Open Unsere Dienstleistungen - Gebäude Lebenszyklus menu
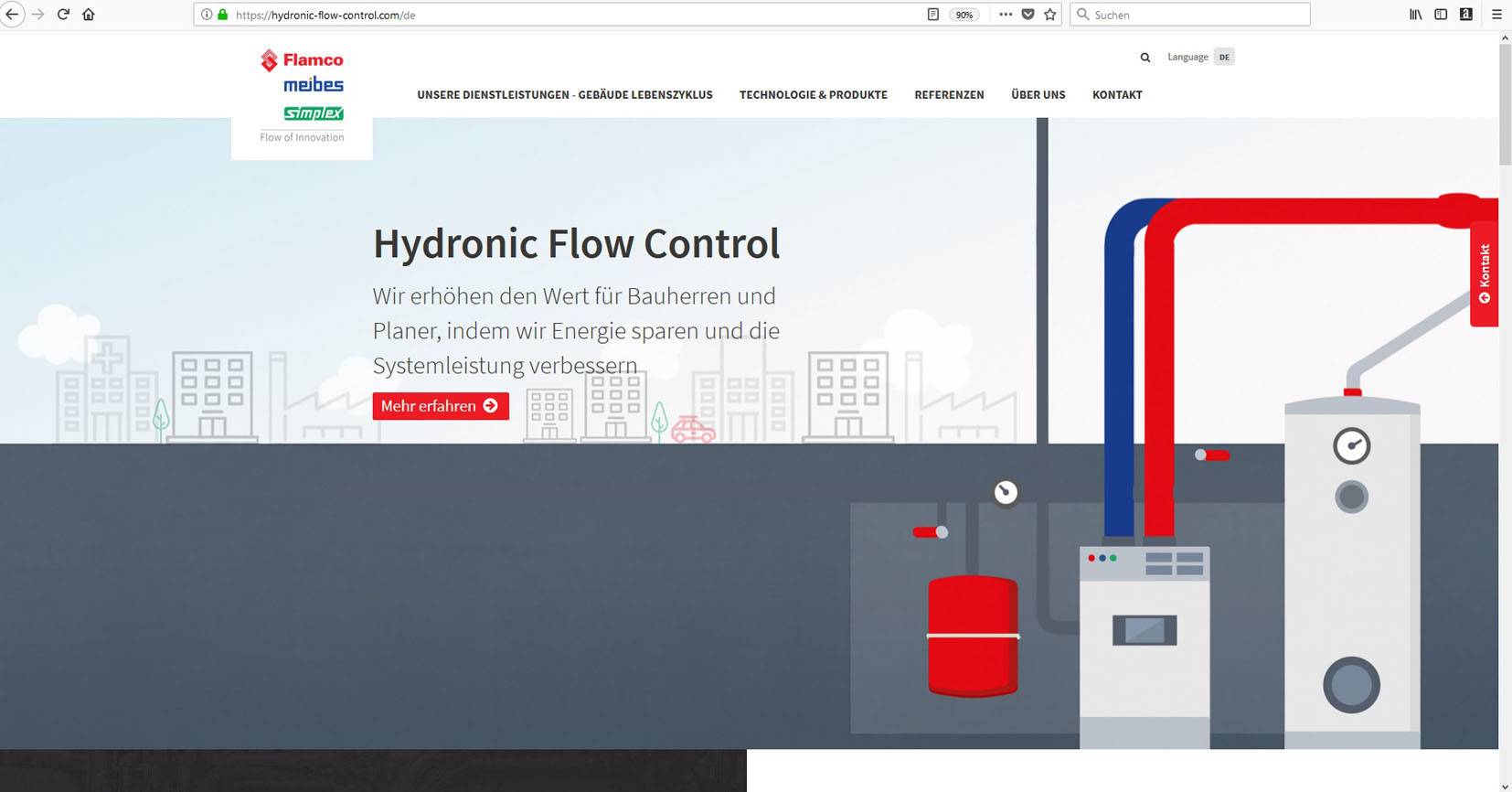The height and width of the screenshot is (792, 1512). point(565,95)
